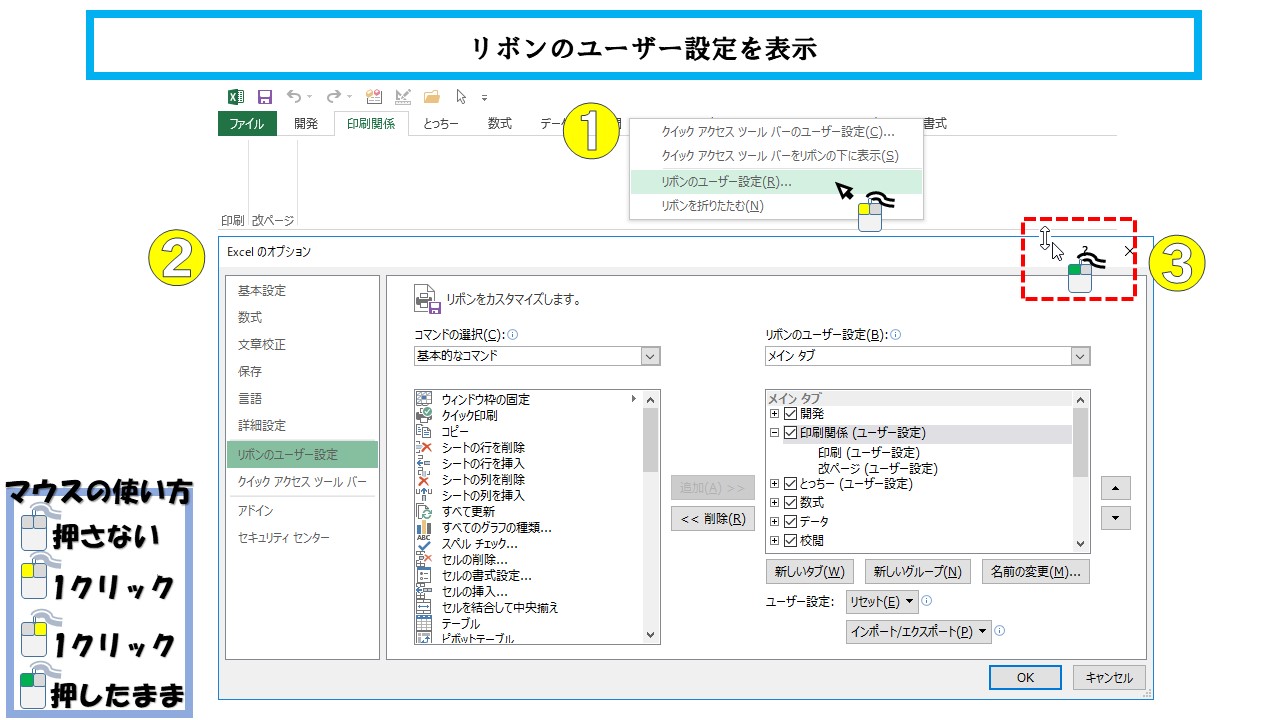Switch to the とっちー ribbon tab

[441, 124]
